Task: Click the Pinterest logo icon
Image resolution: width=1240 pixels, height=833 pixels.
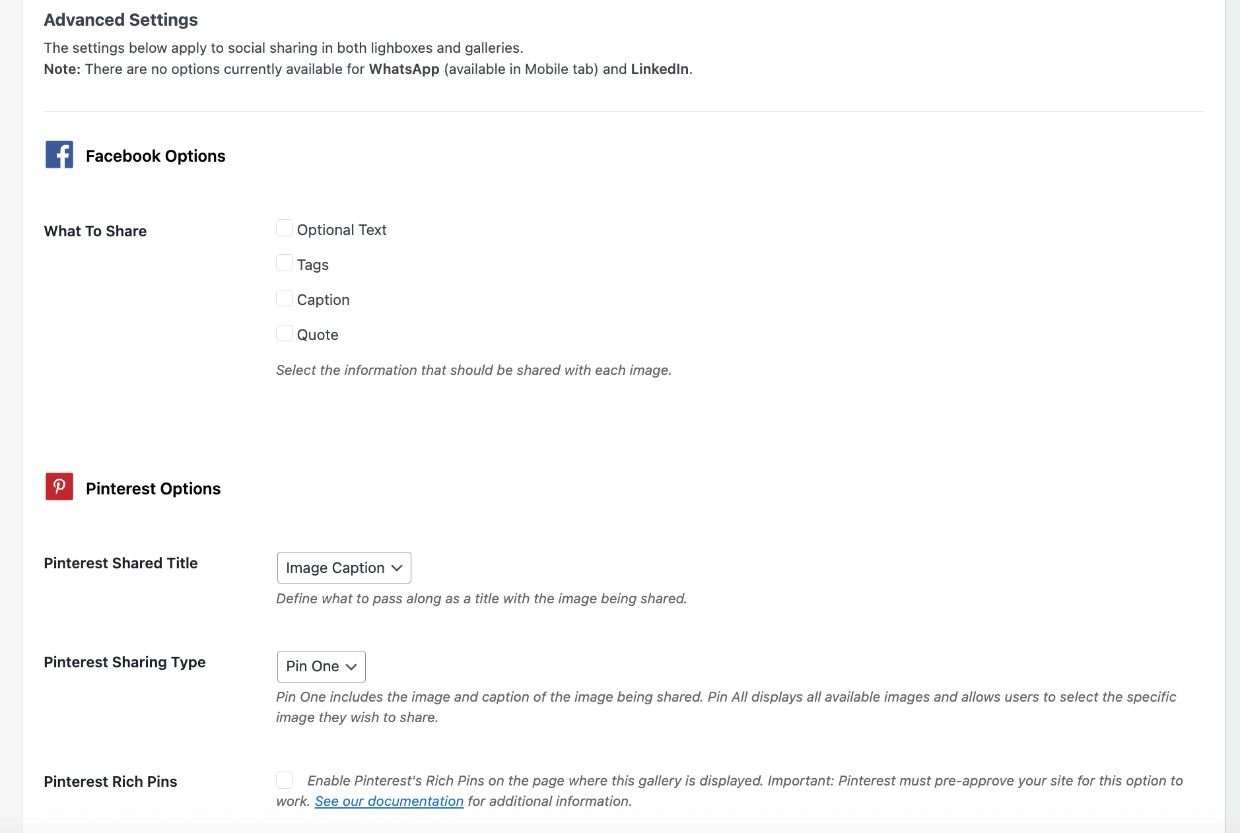Action: click(x=59, y=487)
